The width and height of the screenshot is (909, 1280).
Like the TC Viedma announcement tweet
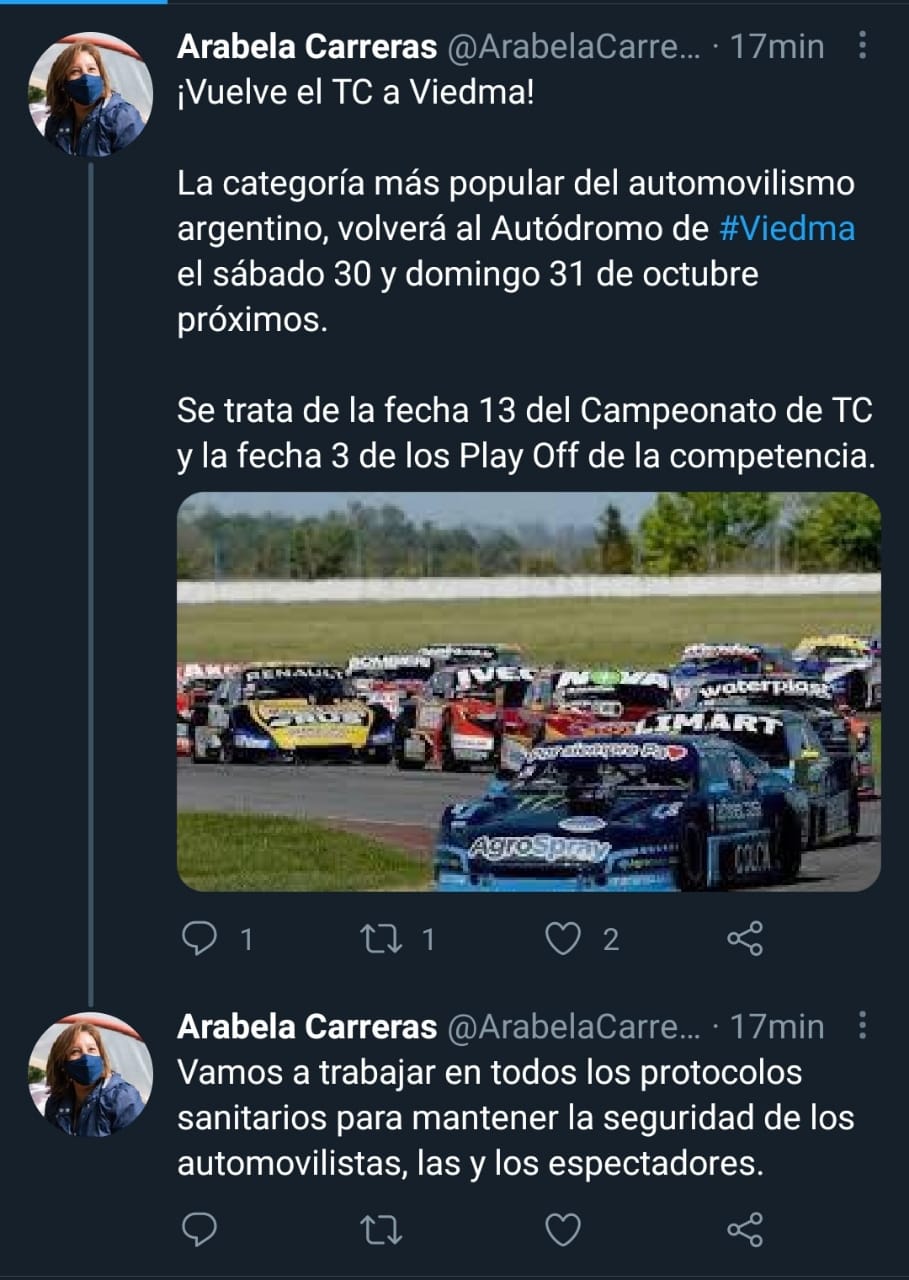coord(566,938)
